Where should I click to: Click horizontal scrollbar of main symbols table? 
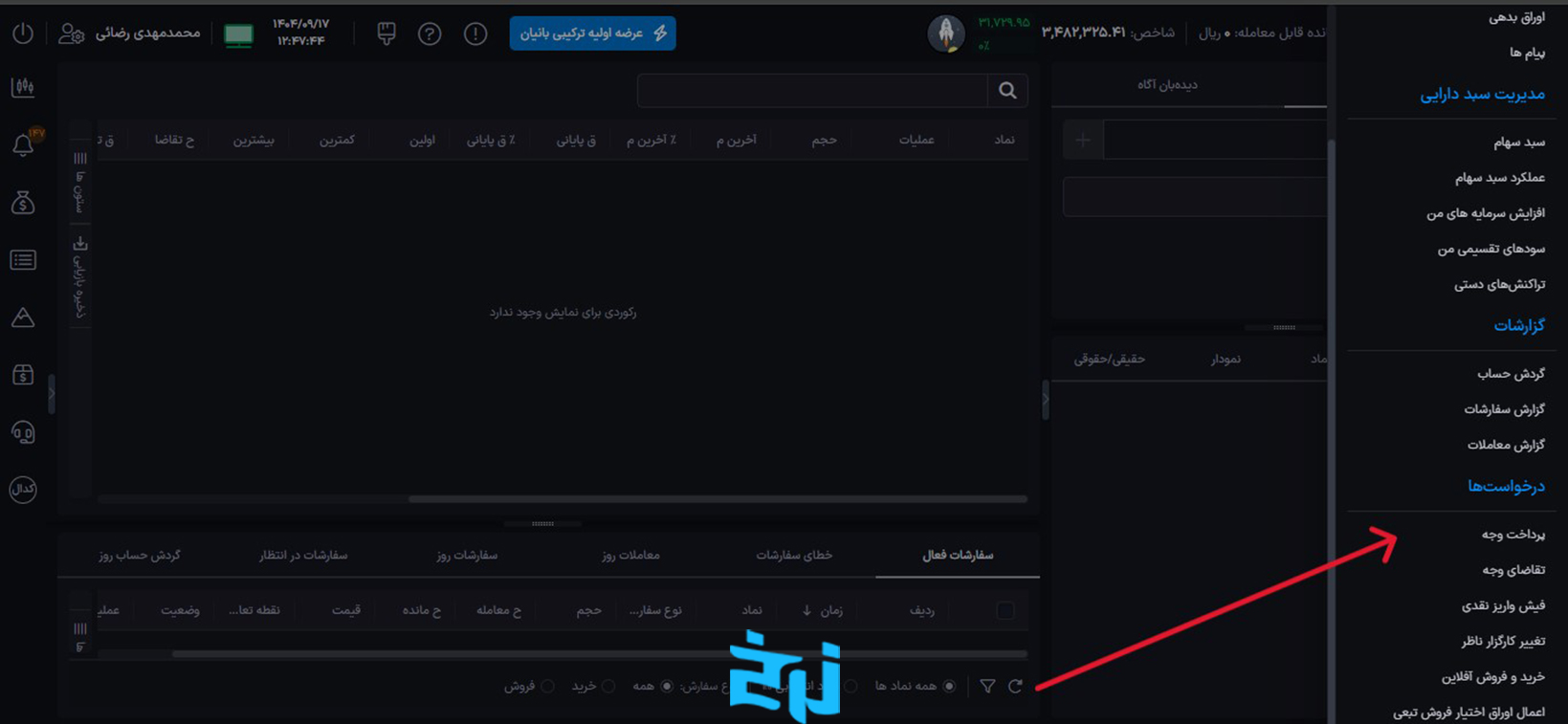coord(718,499)
